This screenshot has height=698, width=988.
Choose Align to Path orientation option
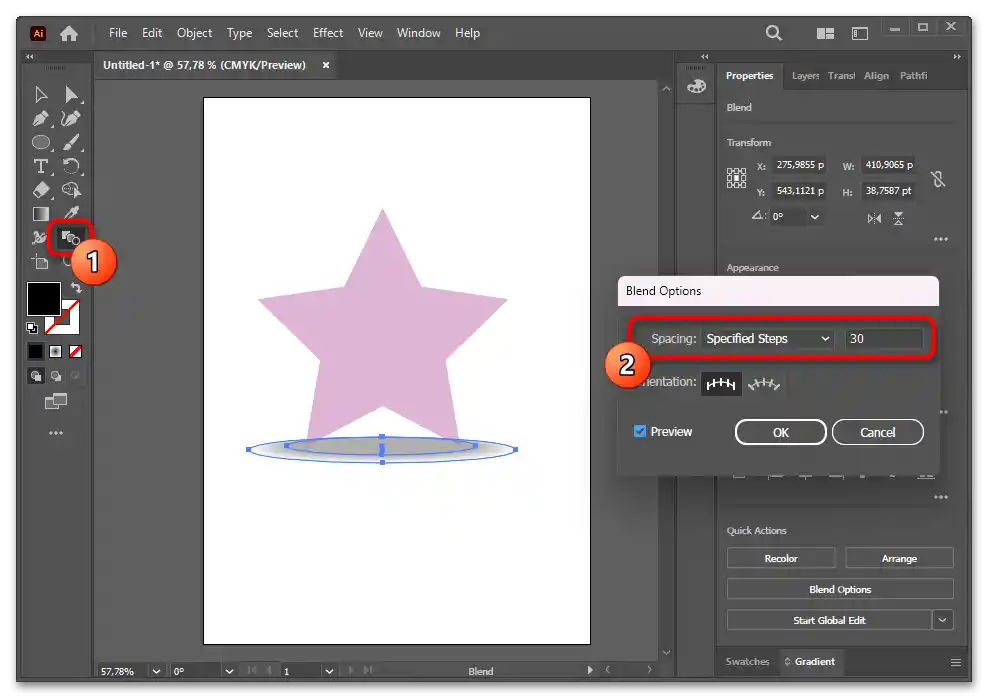click(x=764, y=383)
